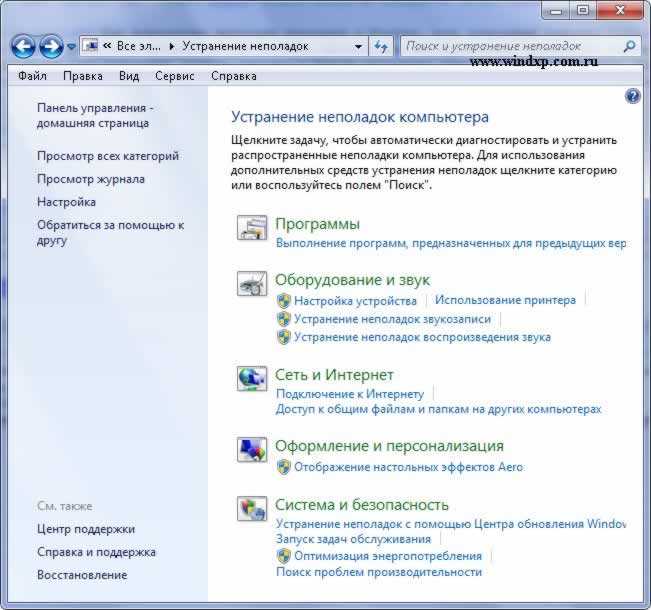651x610 pixels.
Task: Click the Оборудование и звук category icon
Action: tap(252, 284)
